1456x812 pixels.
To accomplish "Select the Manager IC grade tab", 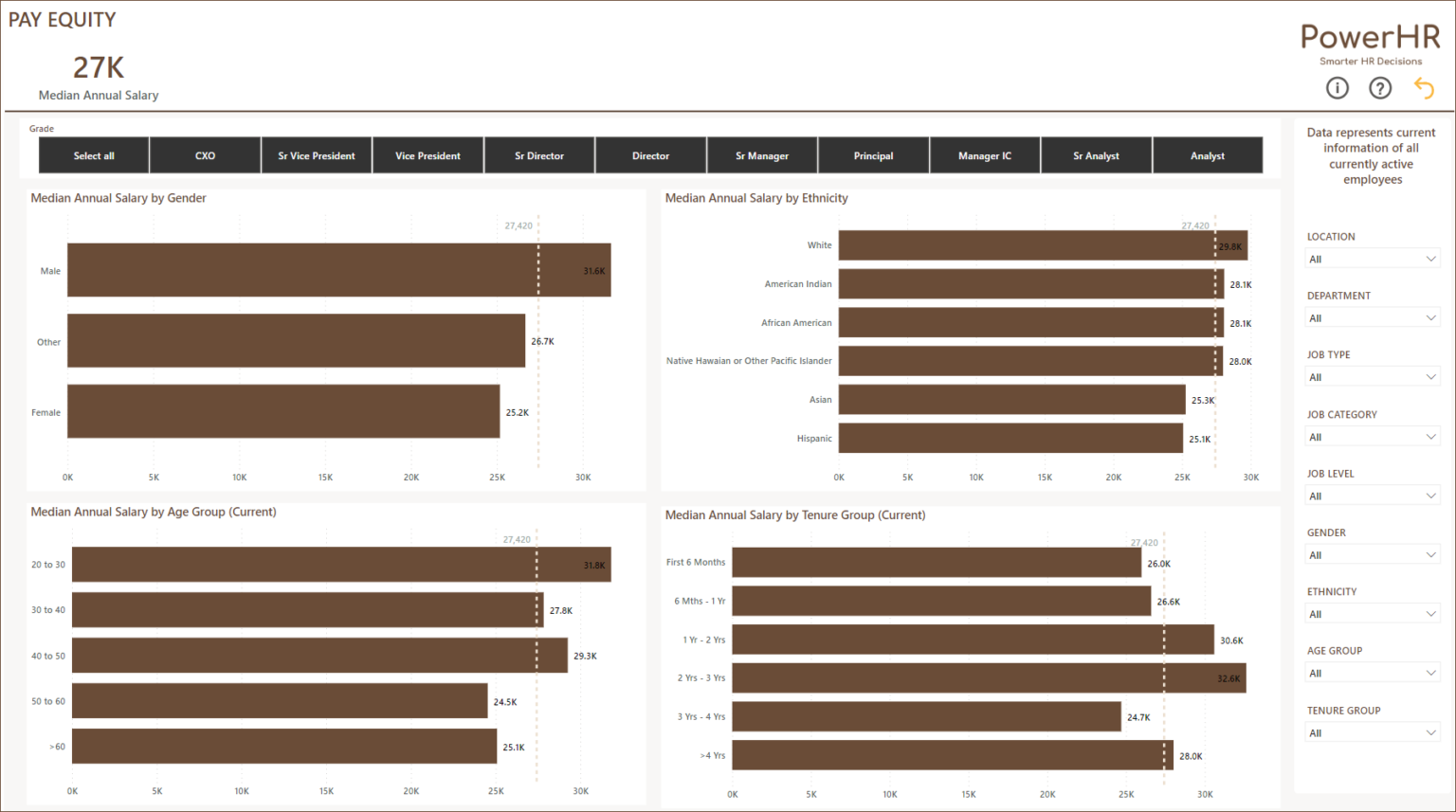I will (985, 154).
